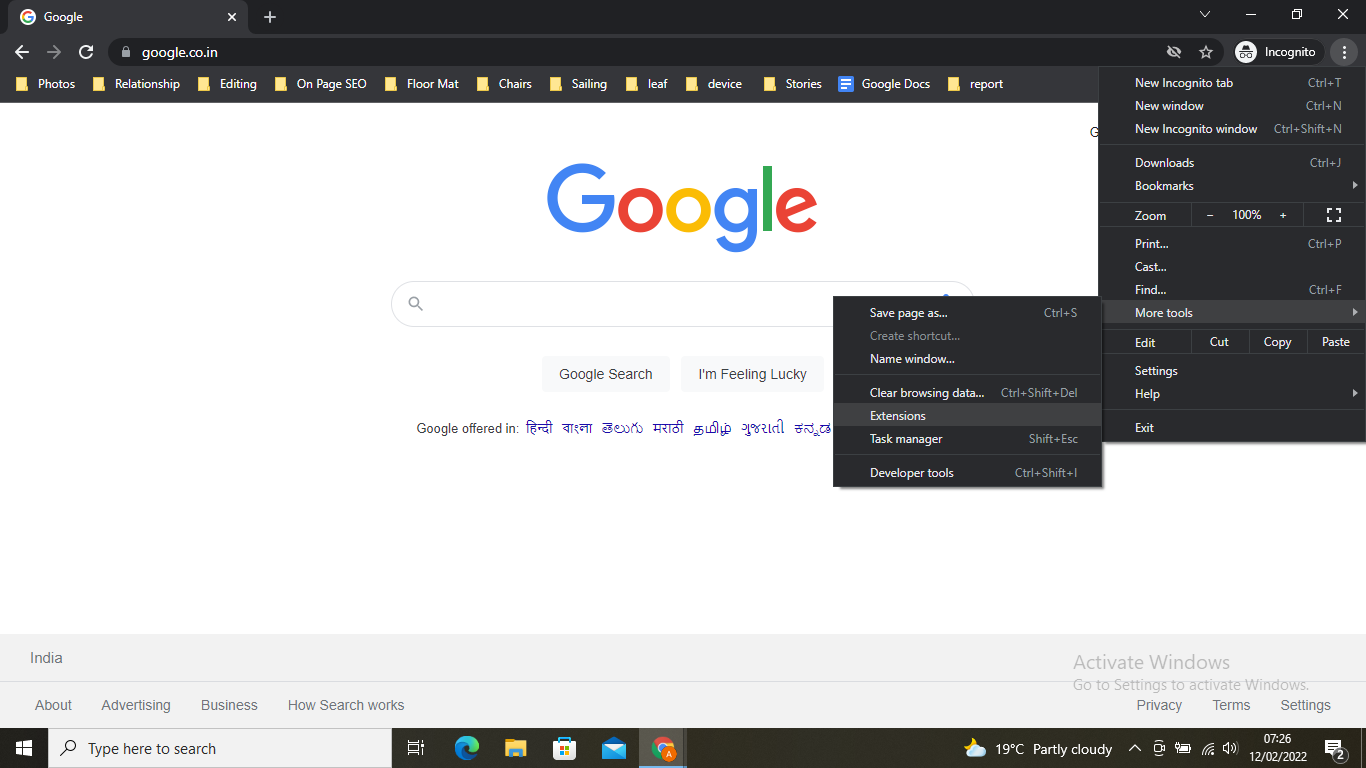Image resolution: width=1366 pixels, height=768 pixels.
Task: Click the lock icon in address bar
Action: coord(125,52)
